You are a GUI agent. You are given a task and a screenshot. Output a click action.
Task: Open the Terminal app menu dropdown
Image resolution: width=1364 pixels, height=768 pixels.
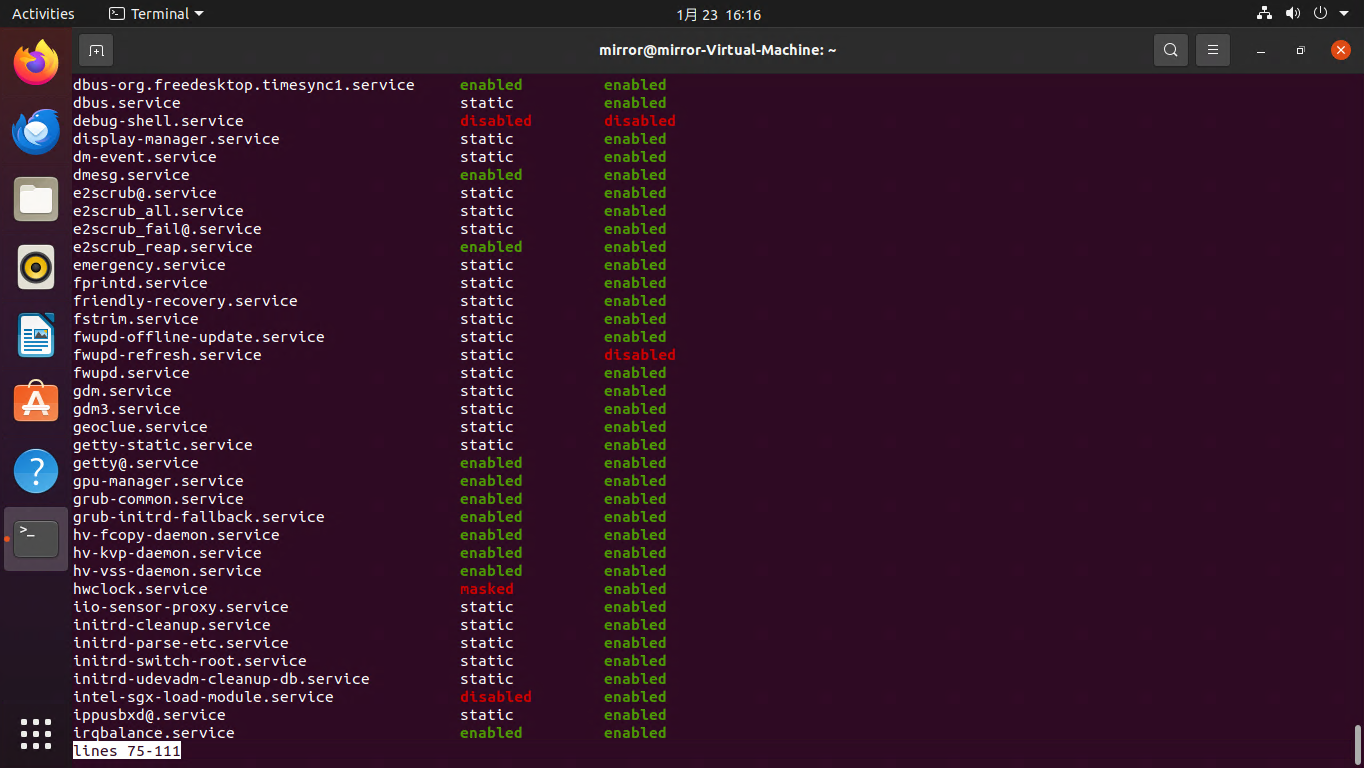(156, 14)
